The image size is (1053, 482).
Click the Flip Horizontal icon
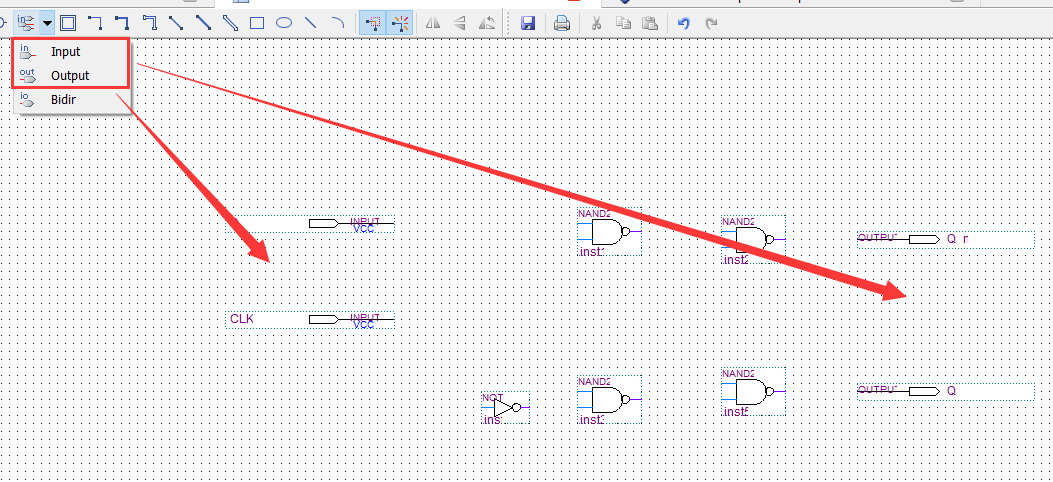coord(433,23)
